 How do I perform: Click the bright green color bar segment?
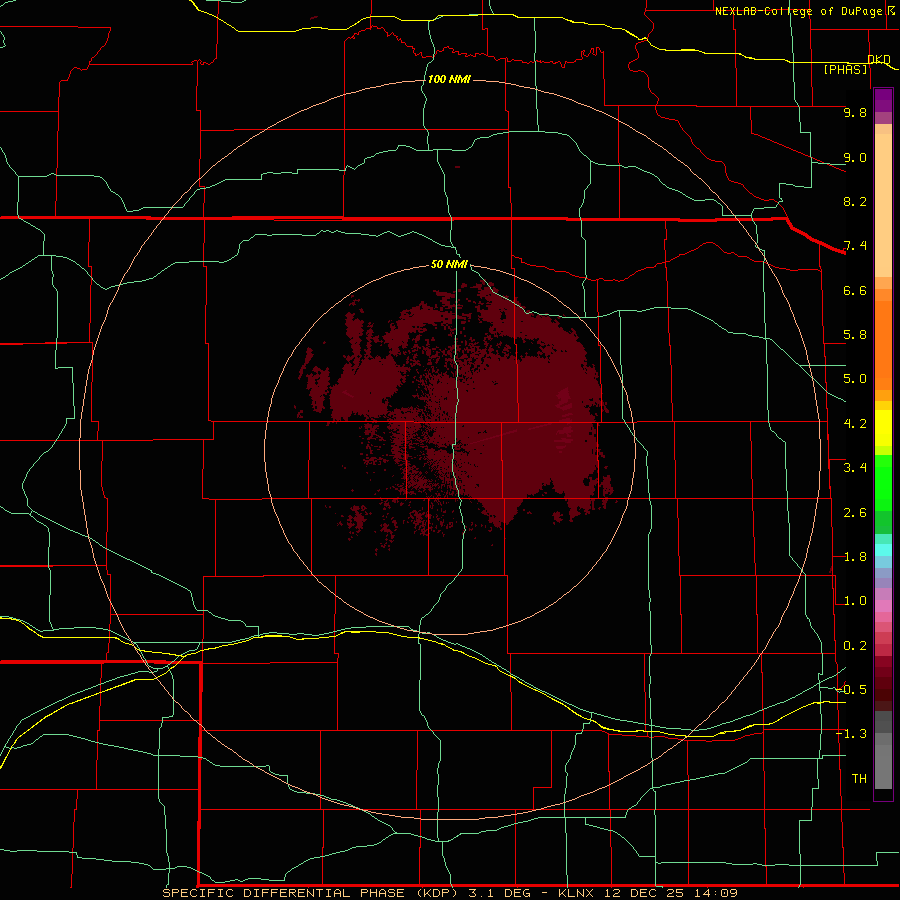(x=883, y=482)
